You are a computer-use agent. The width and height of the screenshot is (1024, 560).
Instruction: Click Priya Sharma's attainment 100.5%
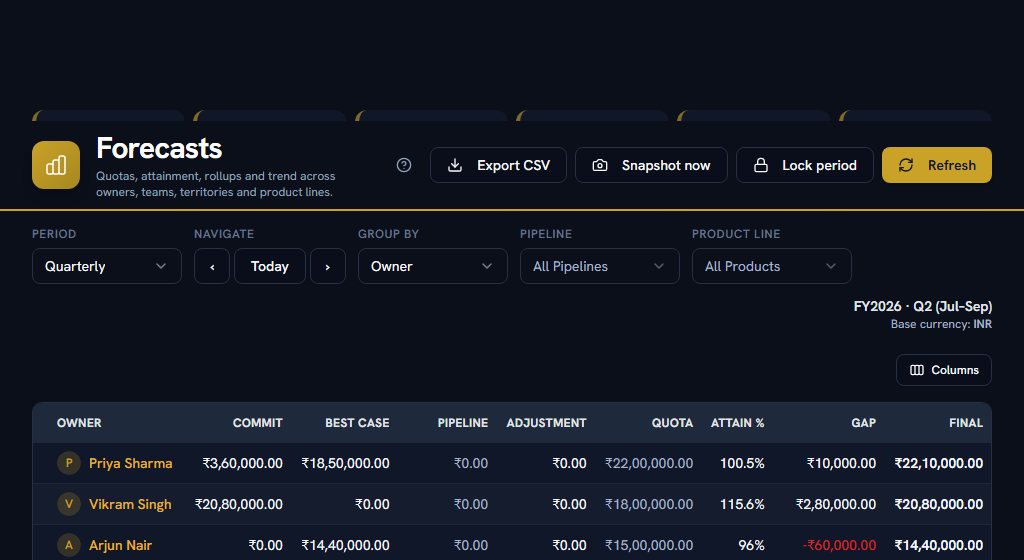pos(742,463)
